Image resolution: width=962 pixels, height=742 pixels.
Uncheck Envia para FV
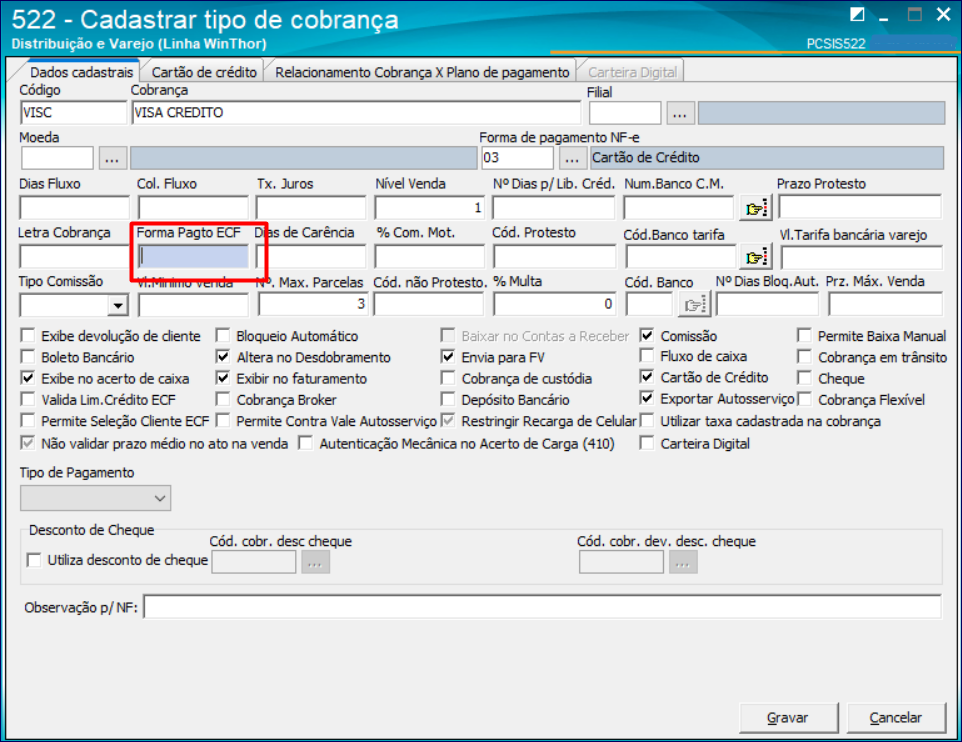(448, 357)
